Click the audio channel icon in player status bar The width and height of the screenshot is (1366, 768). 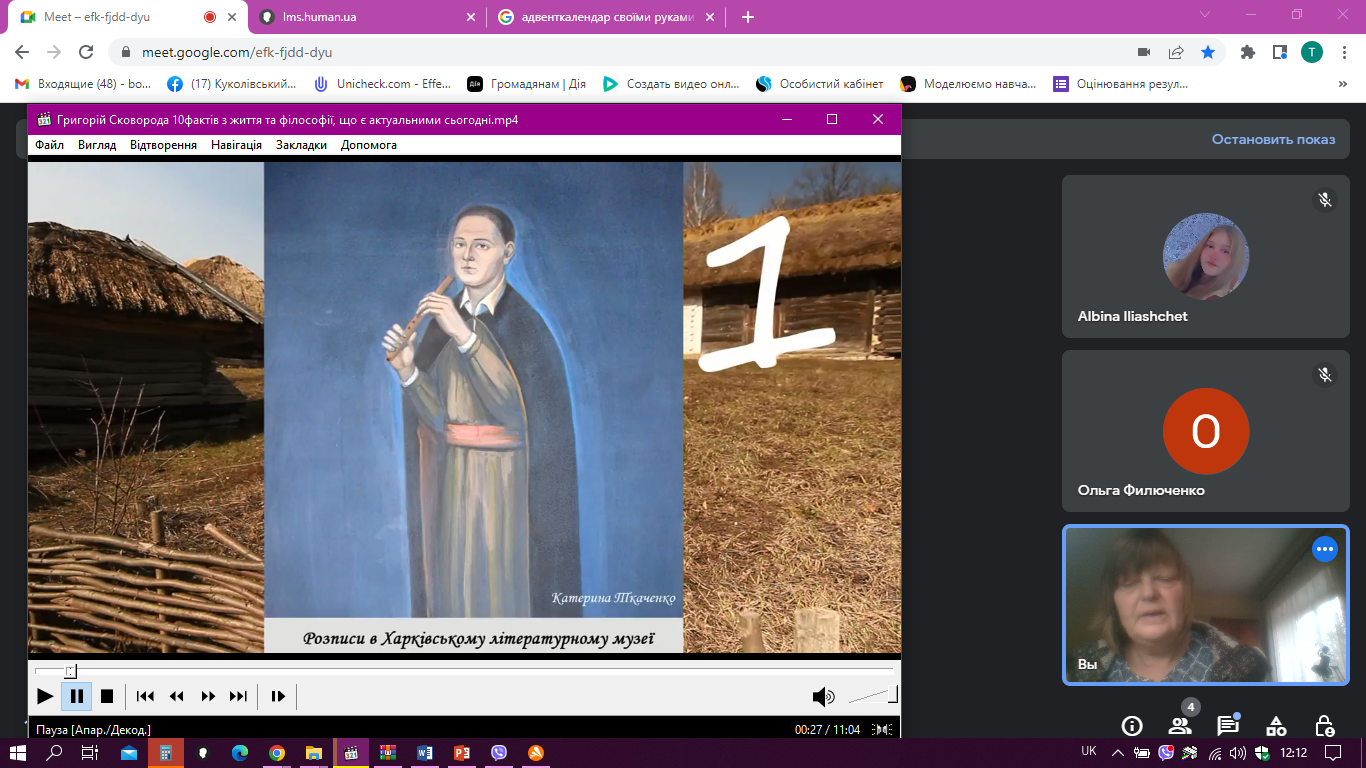pos(882,730)
